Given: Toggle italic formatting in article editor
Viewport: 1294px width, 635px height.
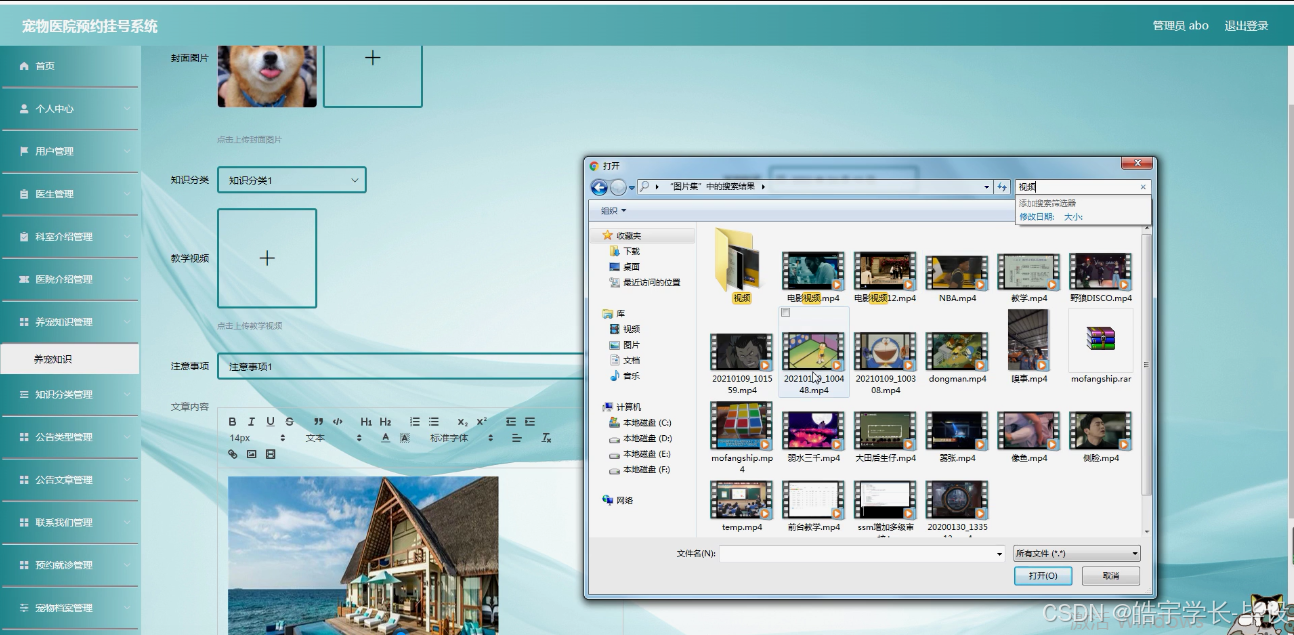Looking at the screenshot, I should (252, 422).
